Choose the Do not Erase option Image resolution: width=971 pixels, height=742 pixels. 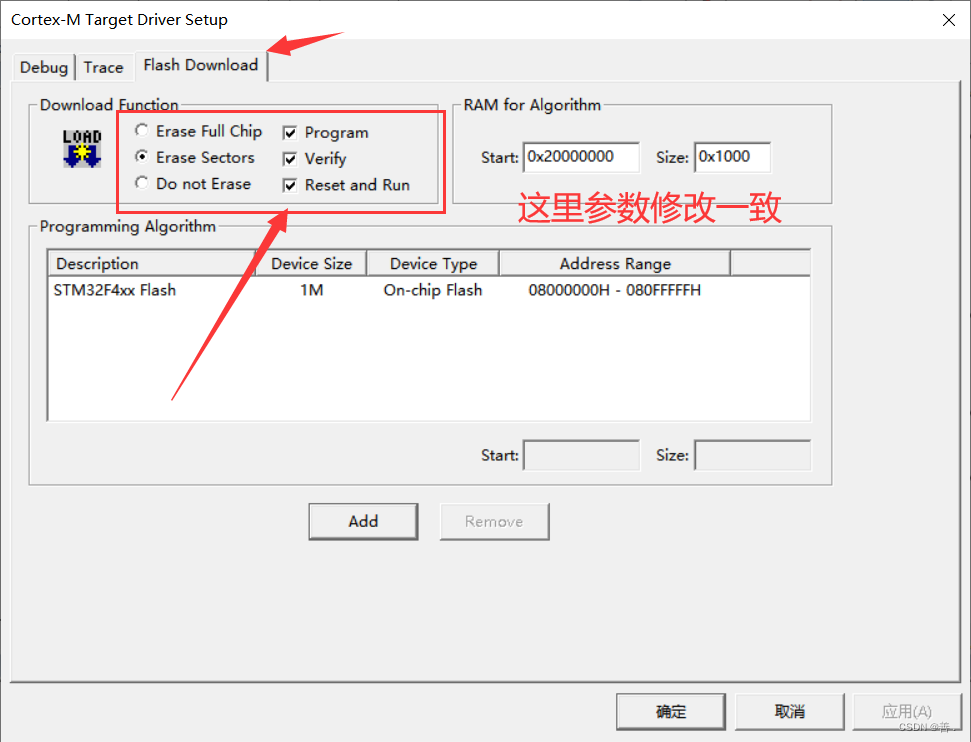pyautogui.click(x=141, y=184)
